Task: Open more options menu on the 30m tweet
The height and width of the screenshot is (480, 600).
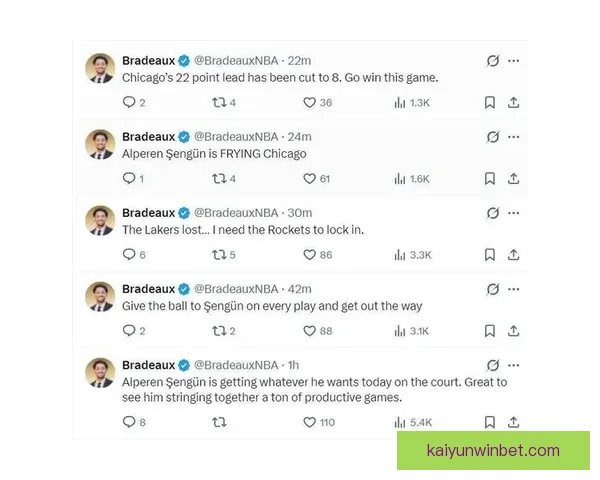Action: [x=514, y=213]
